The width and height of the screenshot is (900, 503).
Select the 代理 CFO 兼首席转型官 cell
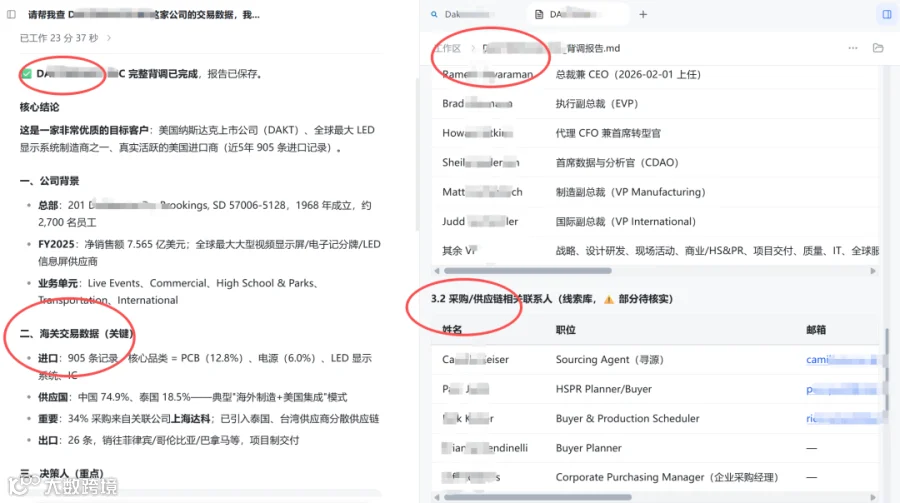coord(608,133)
